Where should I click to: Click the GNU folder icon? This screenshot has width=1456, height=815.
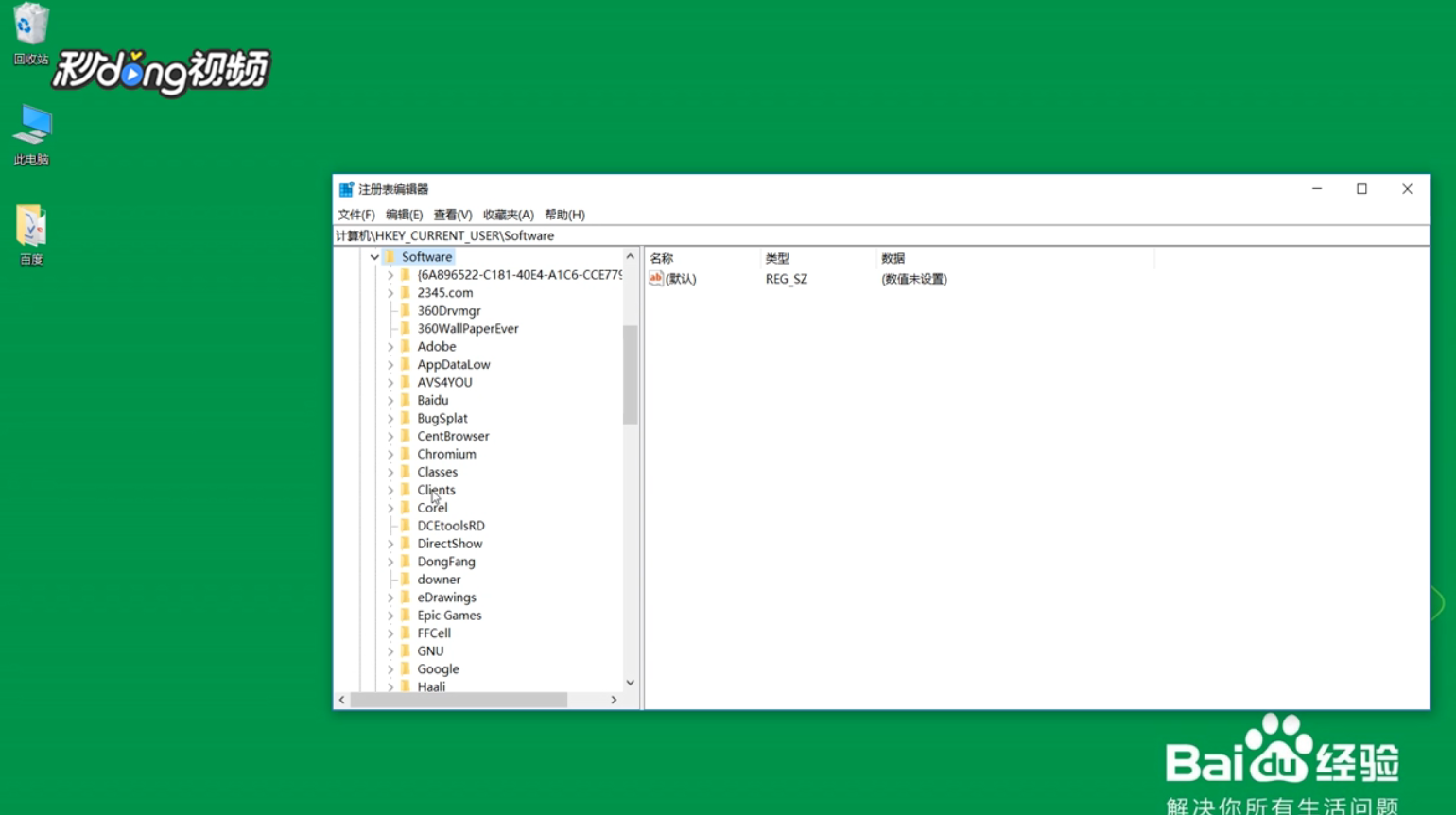[407, 651]
